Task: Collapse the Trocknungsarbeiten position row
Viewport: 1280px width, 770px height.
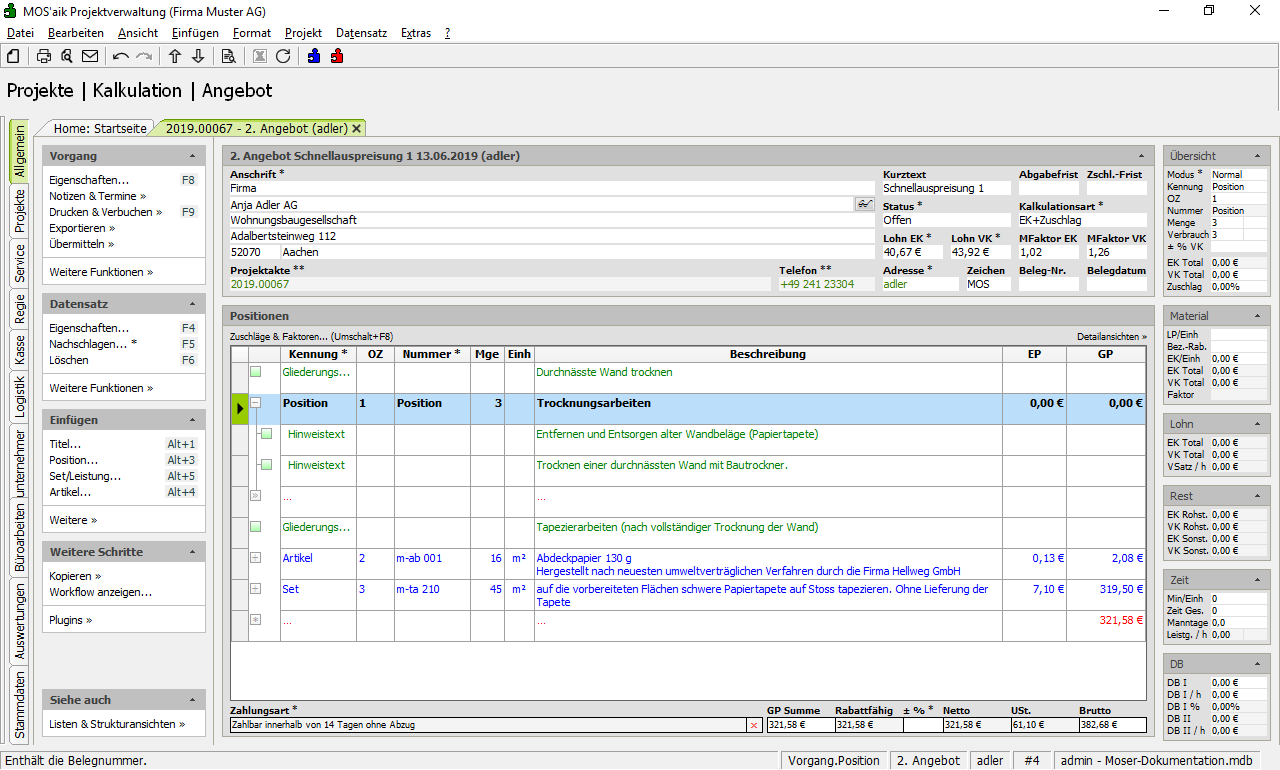Action: [x=256, y=403]
